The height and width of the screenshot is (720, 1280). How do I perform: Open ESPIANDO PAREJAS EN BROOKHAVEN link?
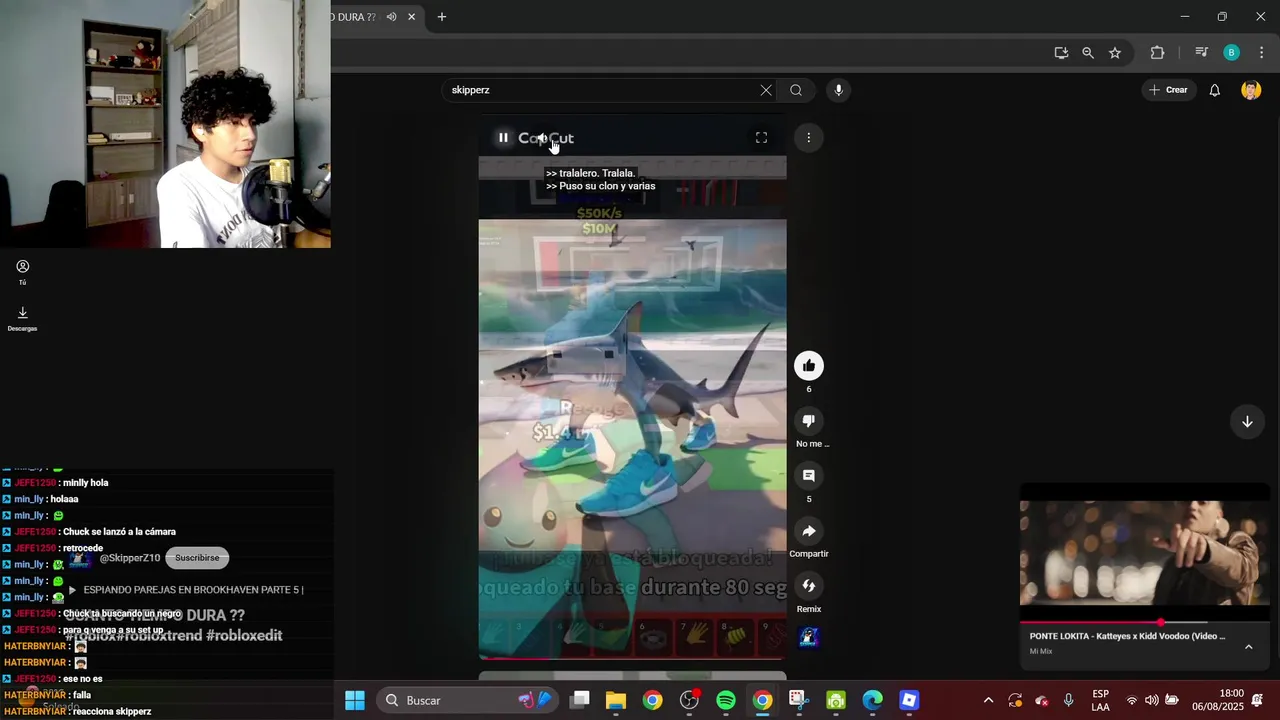pyautogui.click(x=193, y=590)
